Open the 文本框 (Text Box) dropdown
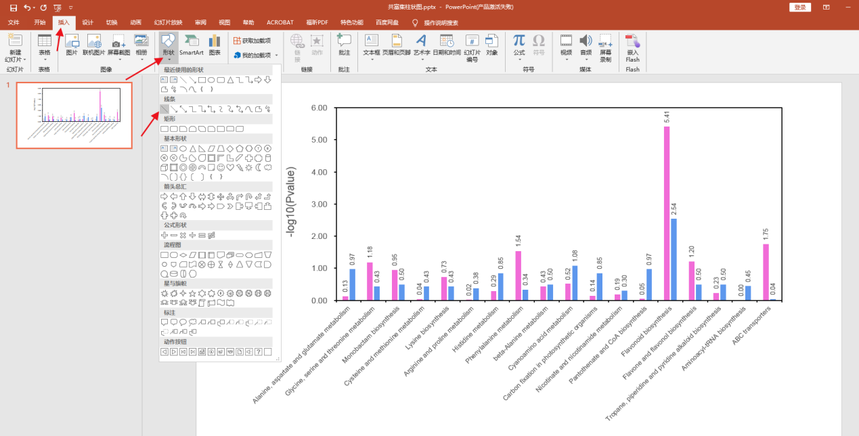Image resolution: width=859 pixels, height=436 pixels. coord(372,47)
